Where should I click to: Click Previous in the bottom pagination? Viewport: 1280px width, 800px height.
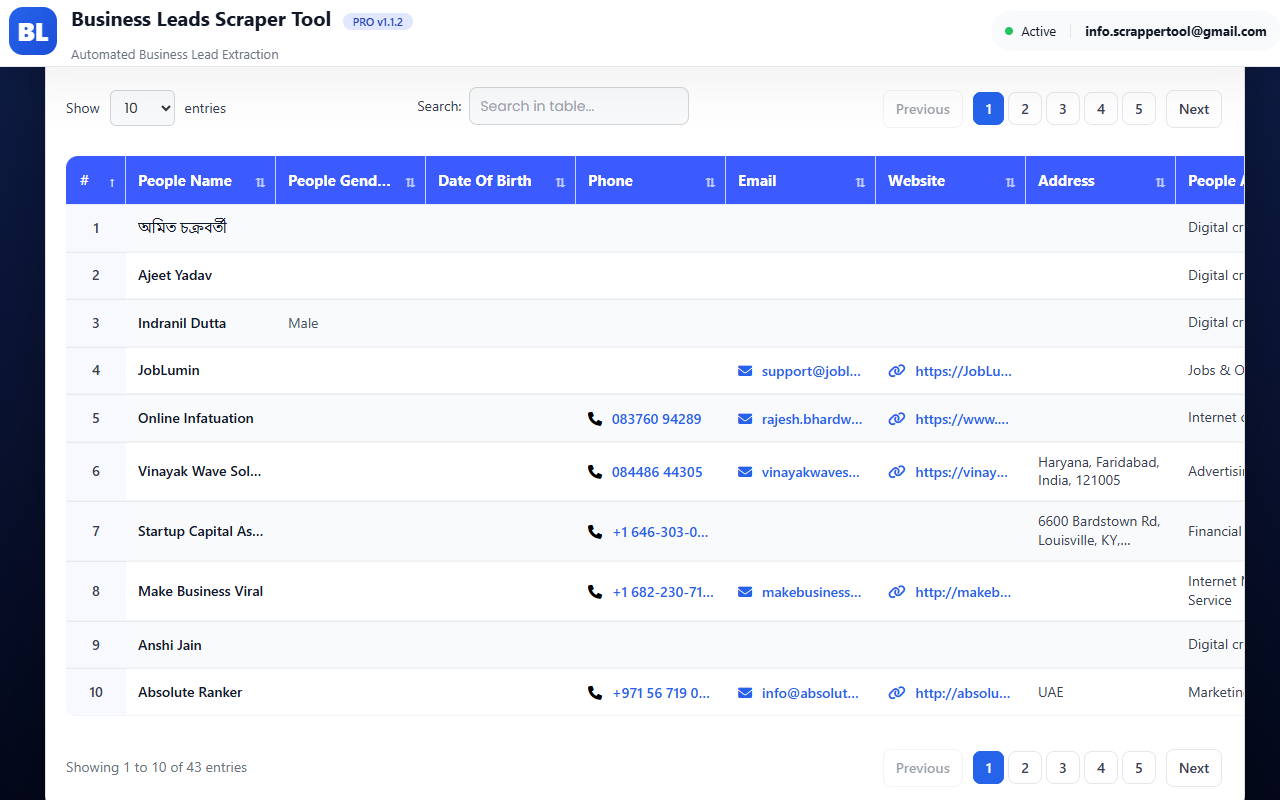[923, 768]
